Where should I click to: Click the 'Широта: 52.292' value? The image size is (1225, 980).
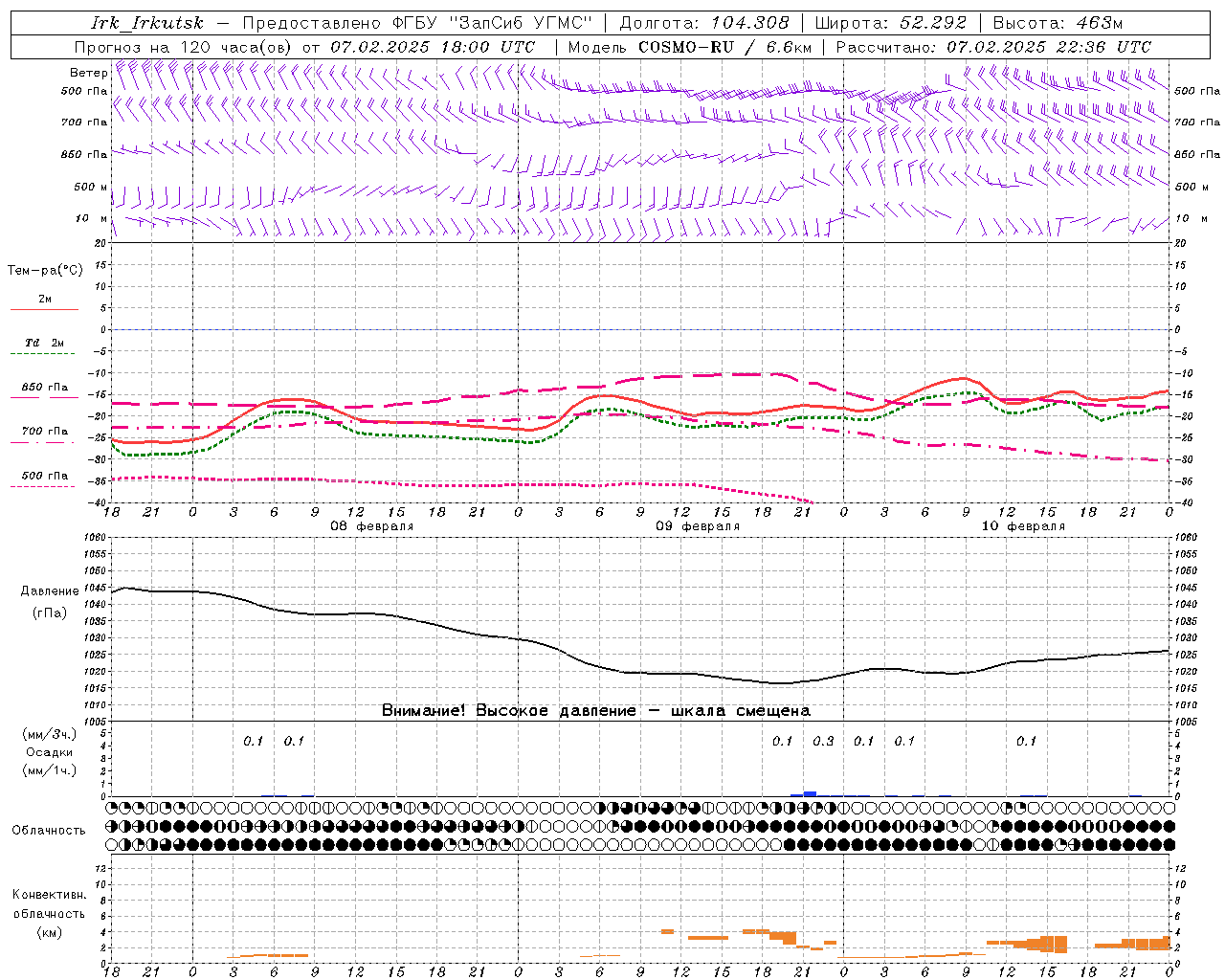(x=891, y=24)
